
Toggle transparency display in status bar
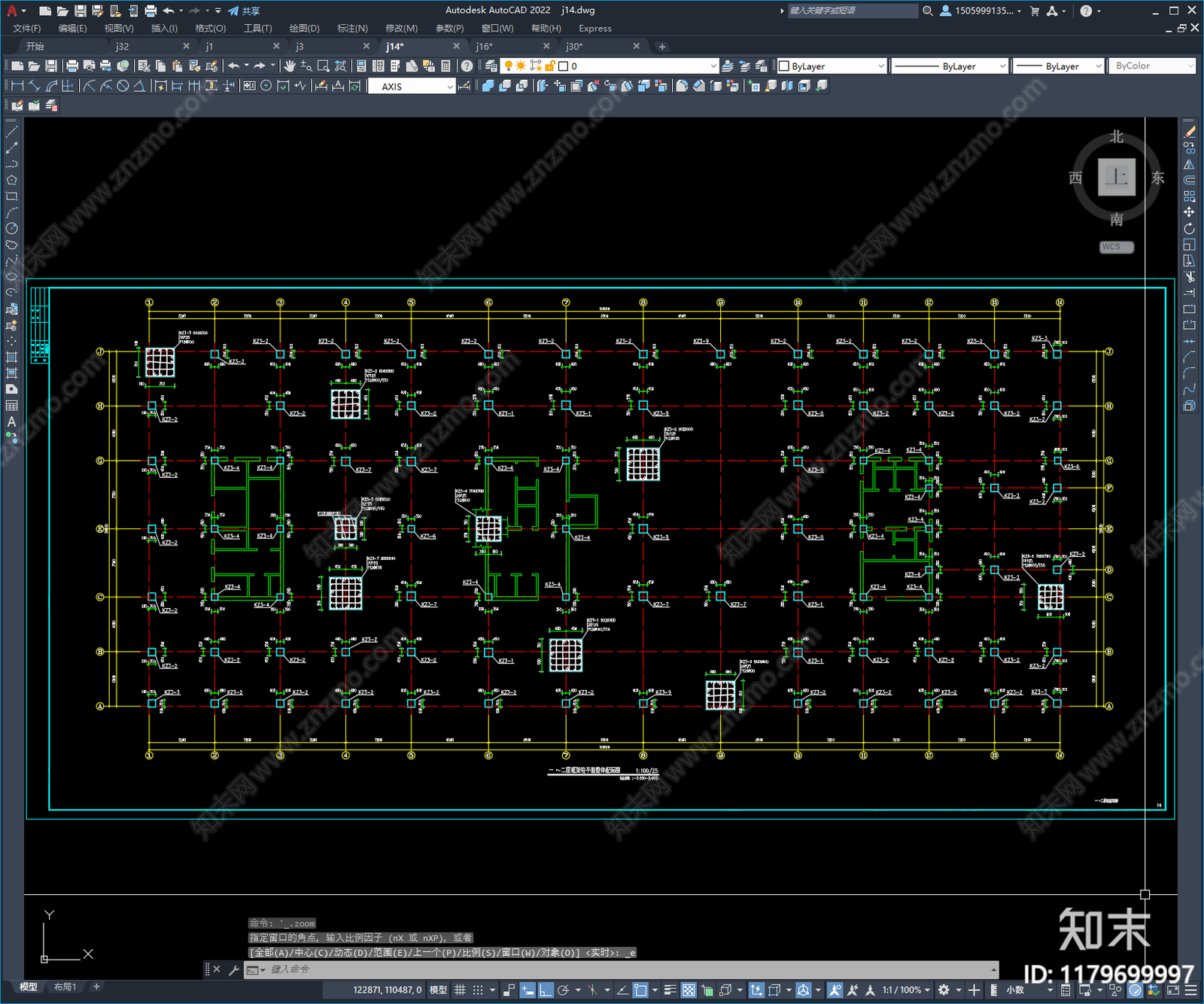689,990
